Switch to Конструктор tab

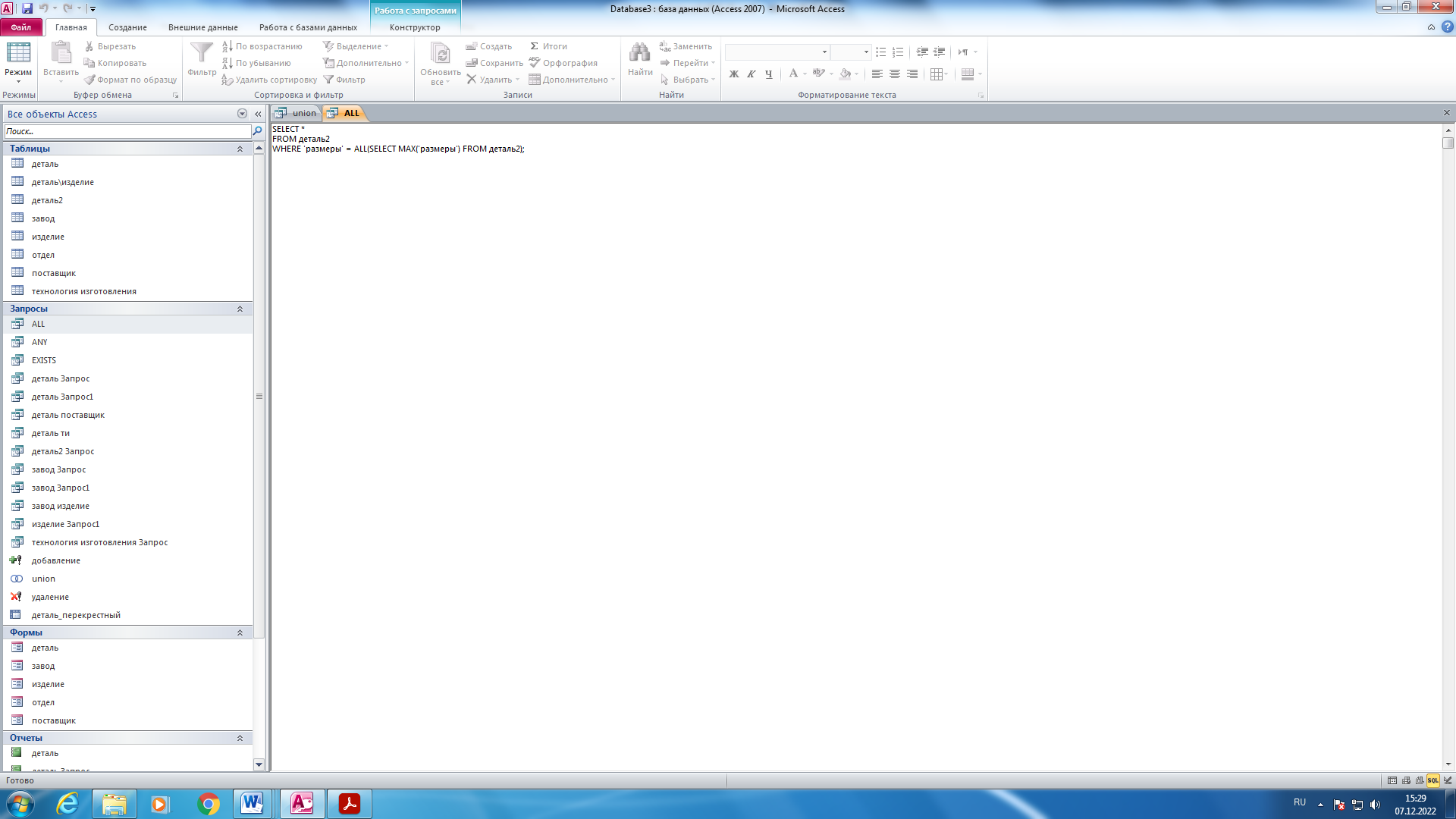pyautogui.click(x=415, y=27)
